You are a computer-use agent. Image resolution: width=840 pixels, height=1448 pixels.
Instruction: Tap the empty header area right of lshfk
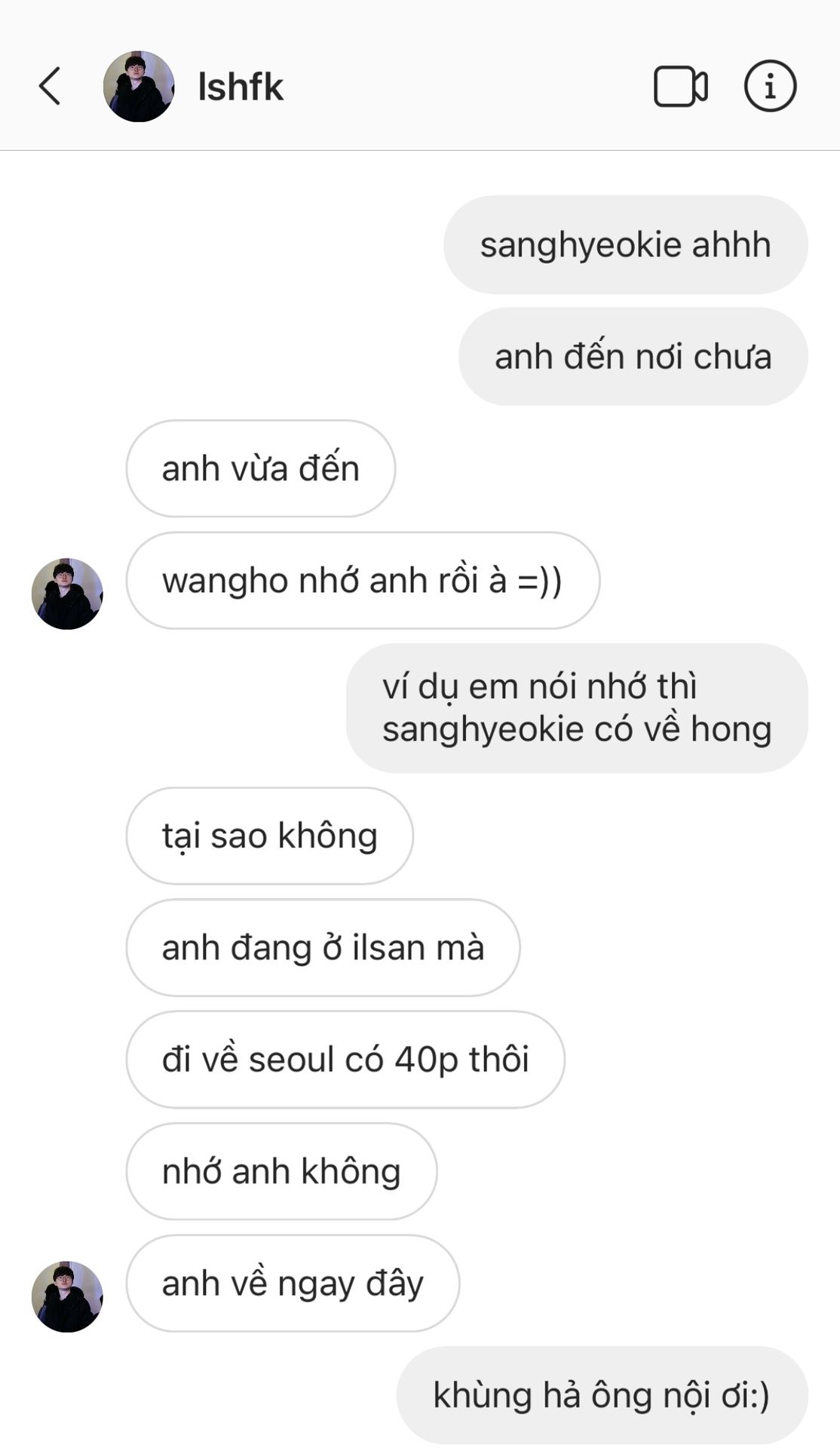click(x=468, y=86)
